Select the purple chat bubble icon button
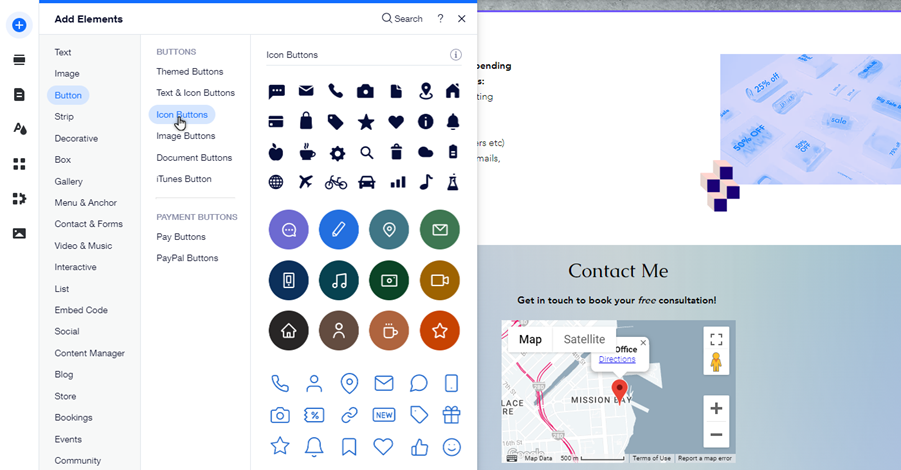The width and height of the screenshot is (901, 470). click(x=289, y=230)
